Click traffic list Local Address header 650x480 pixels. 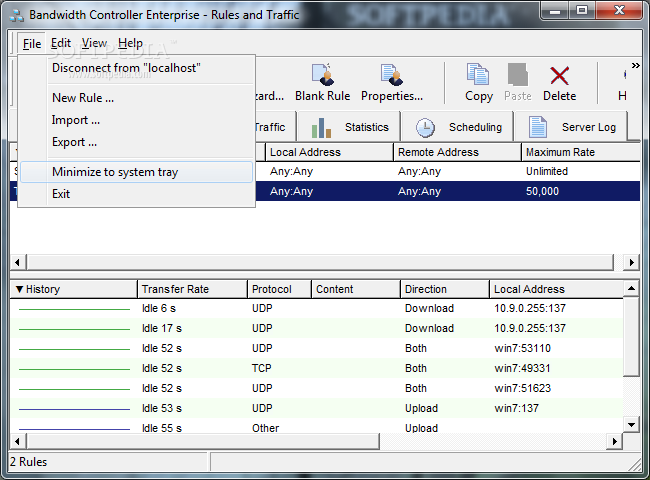pos(556,289)
